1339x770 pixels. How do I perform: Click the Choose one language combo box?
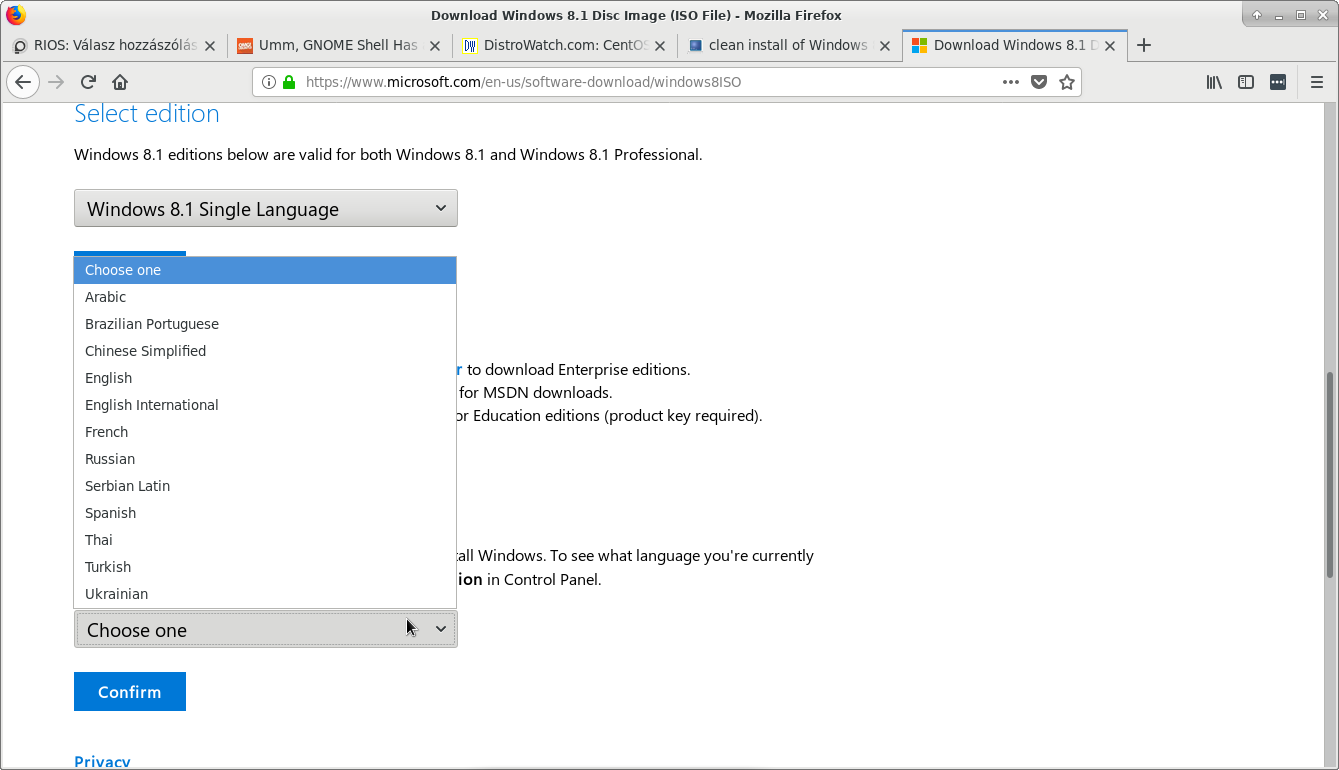[266, 629]
